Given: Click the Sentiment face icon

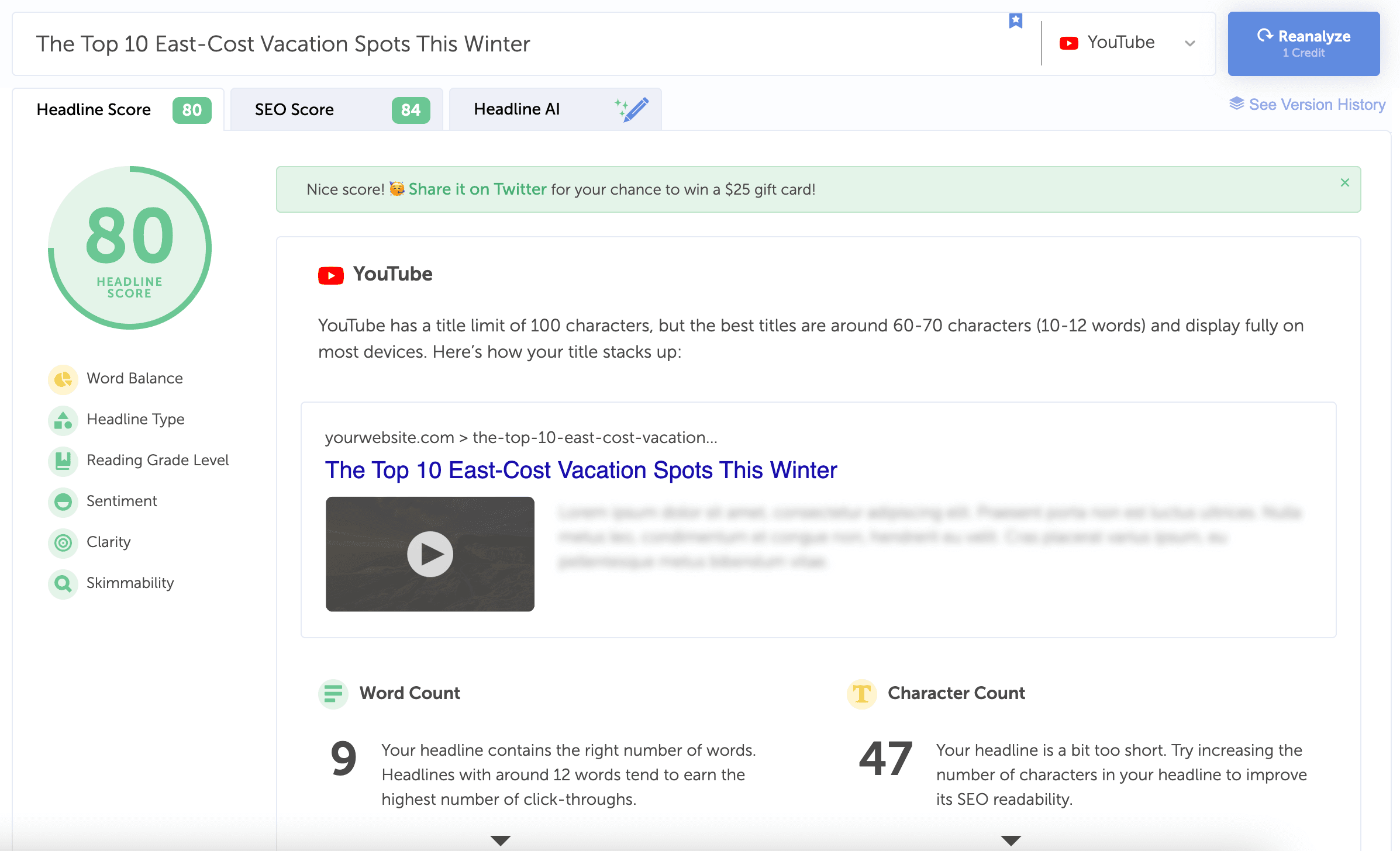Looking at the screenshot, I should (63, 502).
